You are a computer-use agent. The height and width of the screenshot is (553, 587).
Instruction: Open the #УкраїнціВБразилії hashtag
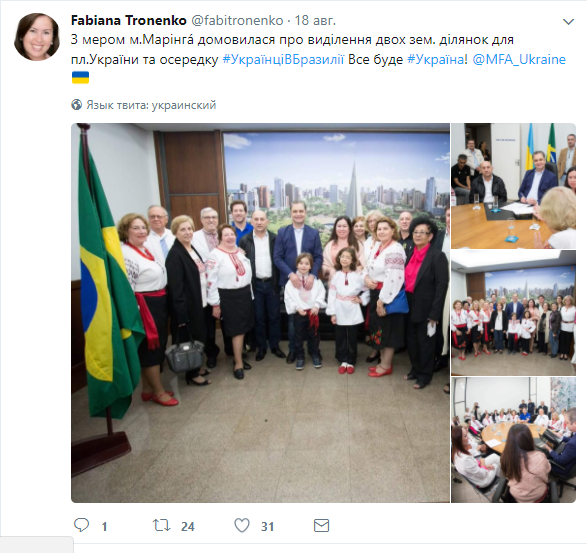(x=283, y=60)
